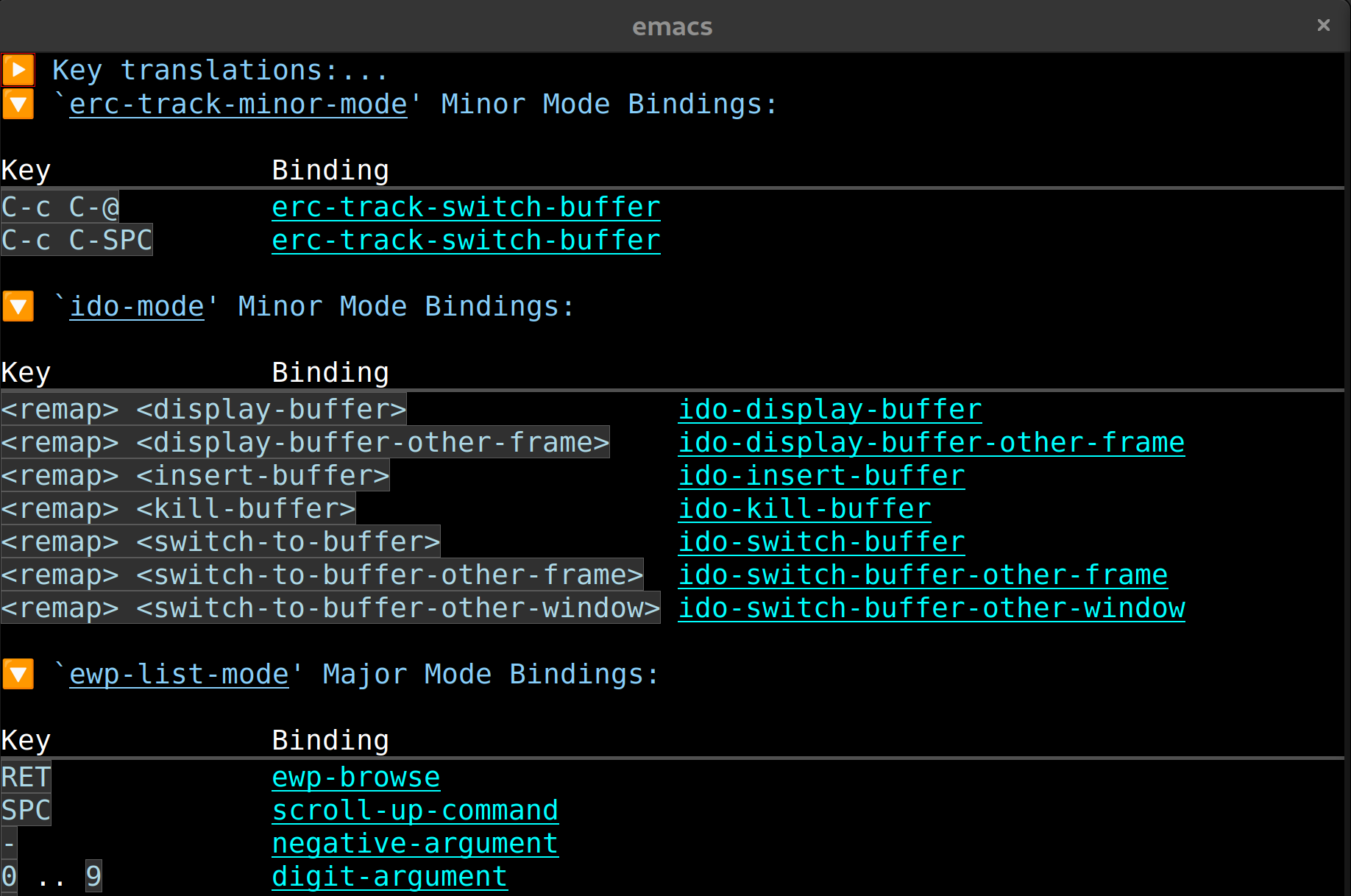Viewport: 1351px width, 896px height.
Task: Open the erc-track-minor-mode link
Action: tap(238, 104)
